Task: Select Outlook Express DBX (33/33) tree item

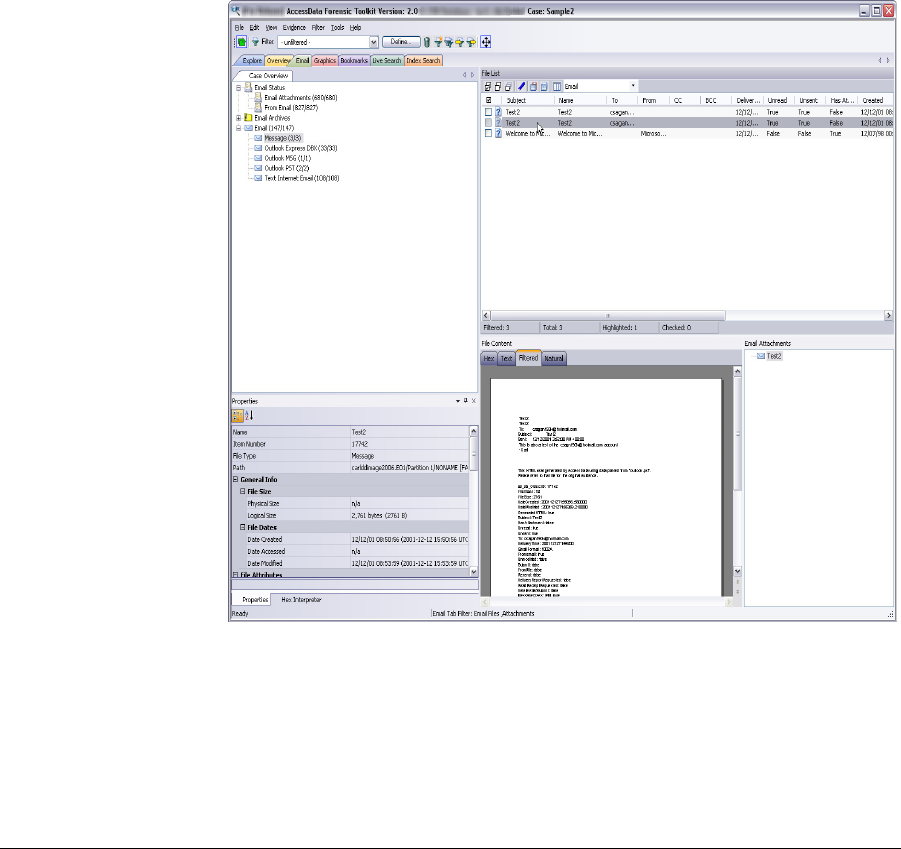Action: point(301,148)
